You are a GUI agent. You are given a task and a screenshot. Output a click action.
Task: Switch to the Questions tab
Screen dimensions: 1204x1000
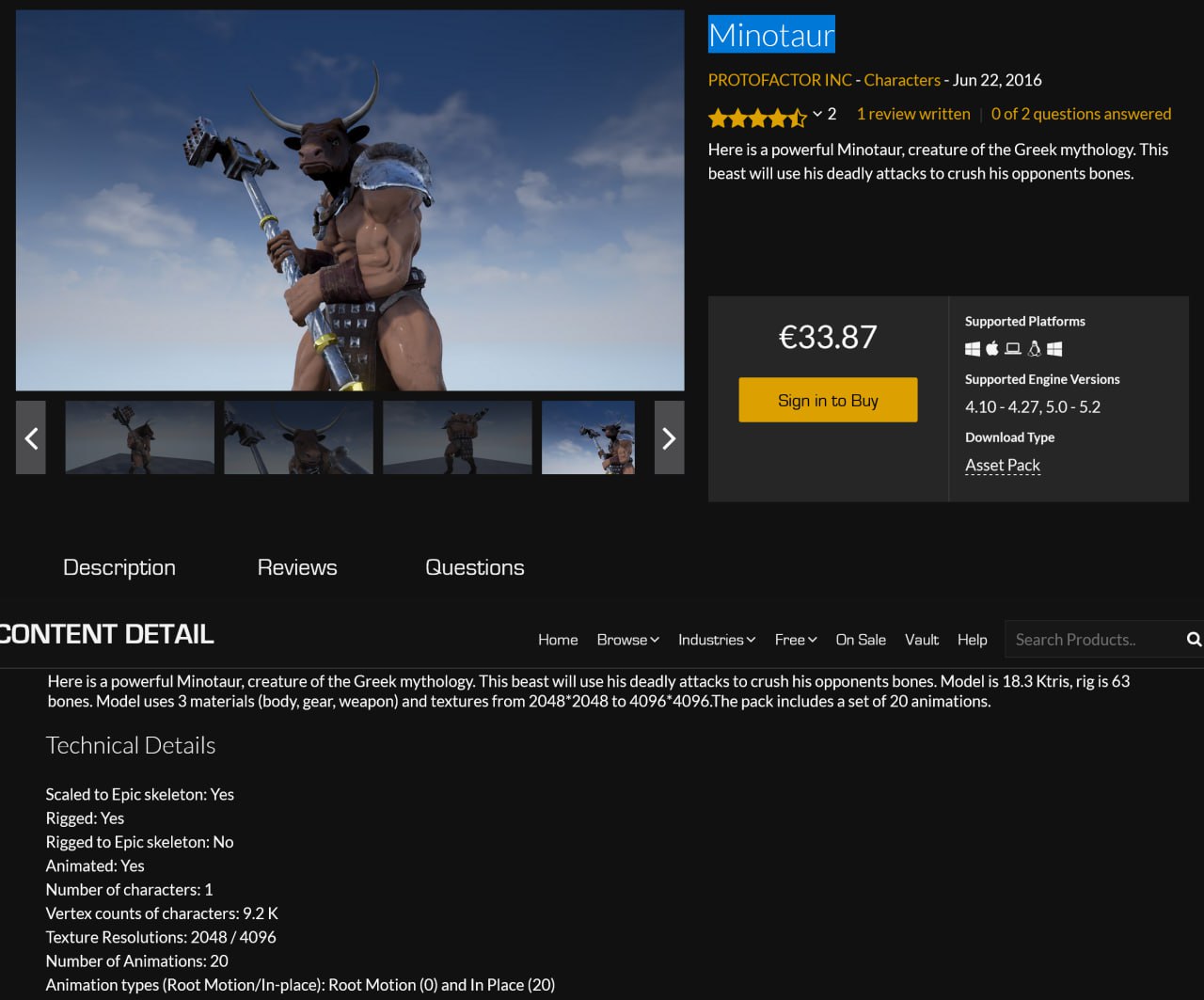coord(474,567)
